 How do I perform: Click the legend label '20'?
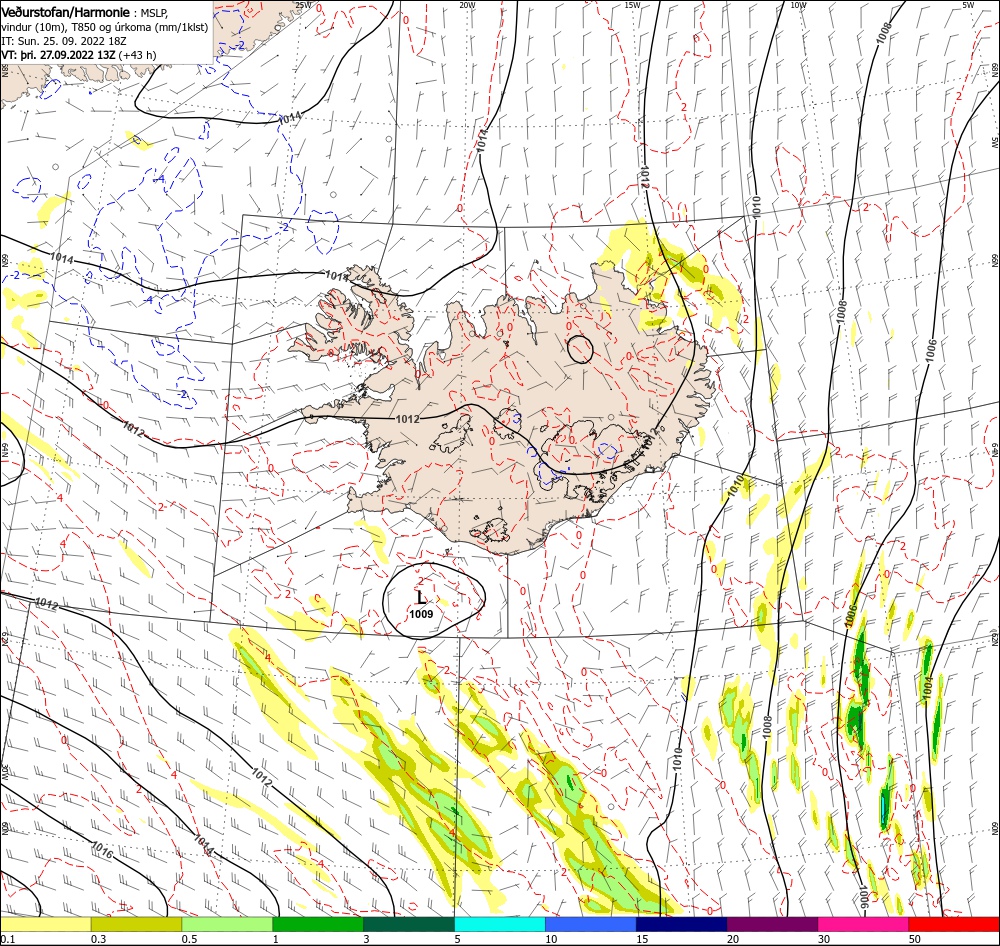tap(733, 939)
